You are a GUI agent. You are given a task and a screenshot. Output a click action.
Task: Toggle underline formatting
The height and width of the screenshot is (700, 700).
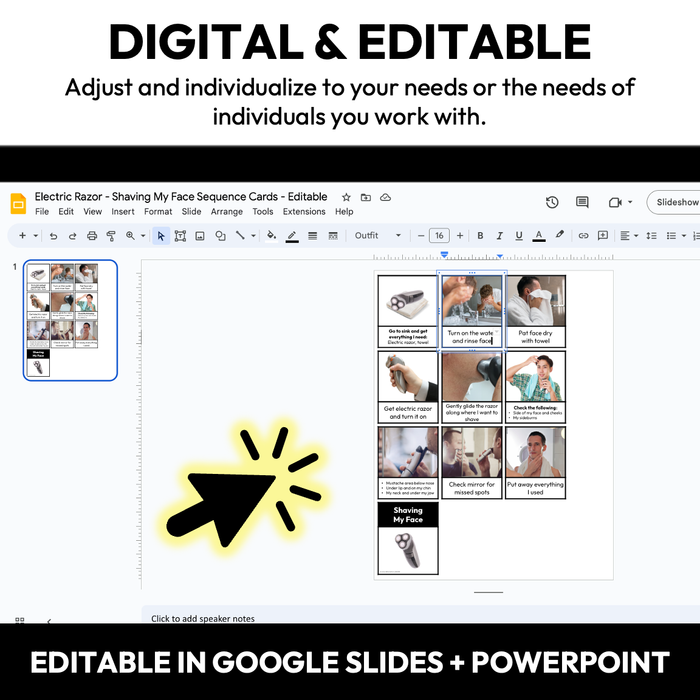tap(520, 236)
